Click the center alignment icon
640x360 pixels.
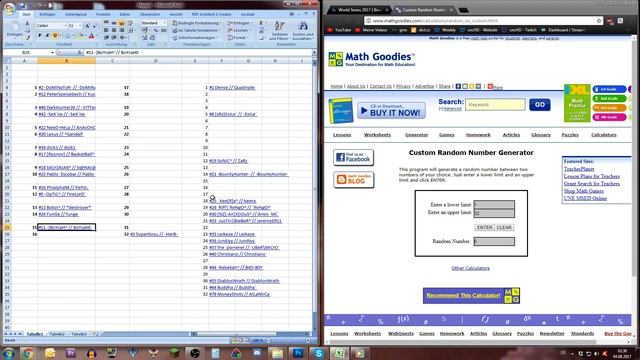click(114, 30)
